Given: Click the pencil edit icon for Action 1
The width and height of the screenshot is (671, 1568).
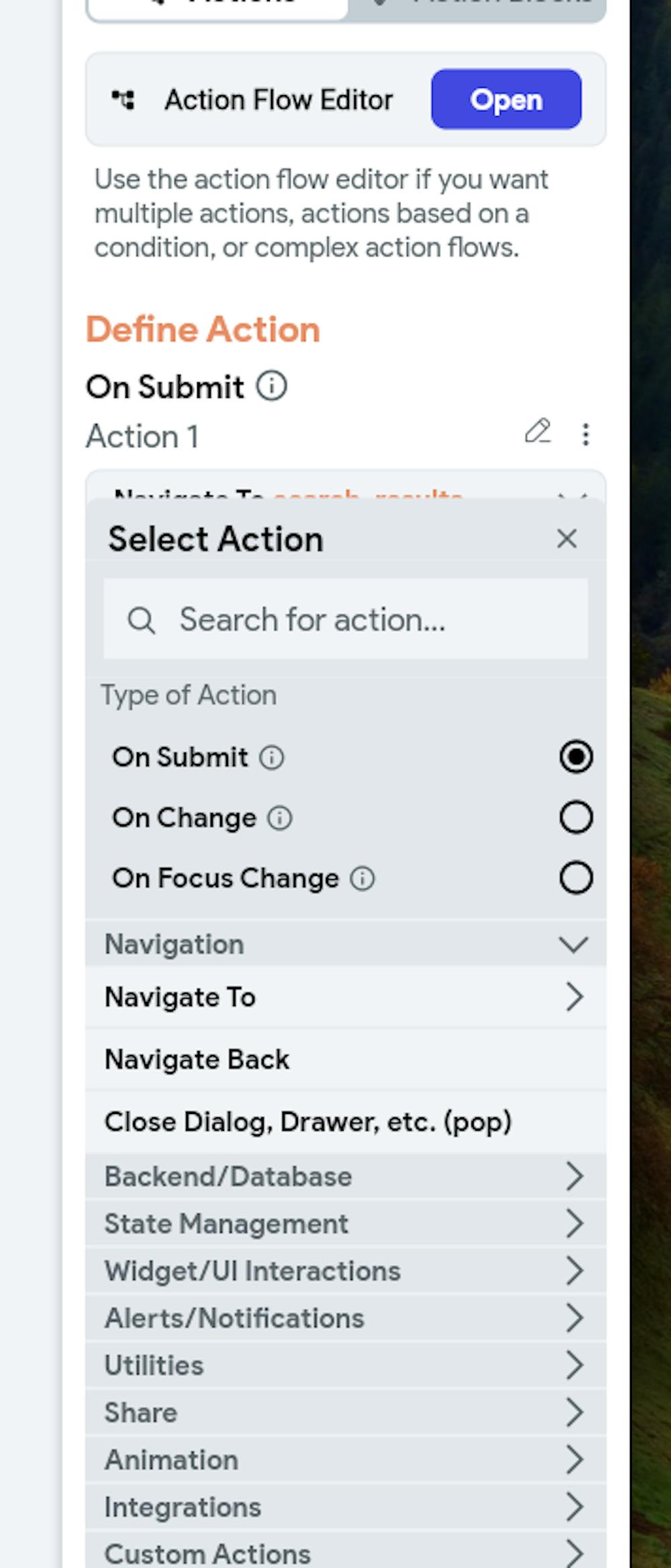Looking at the screenshot, I should pyautogui.click(x=537, y=432).
